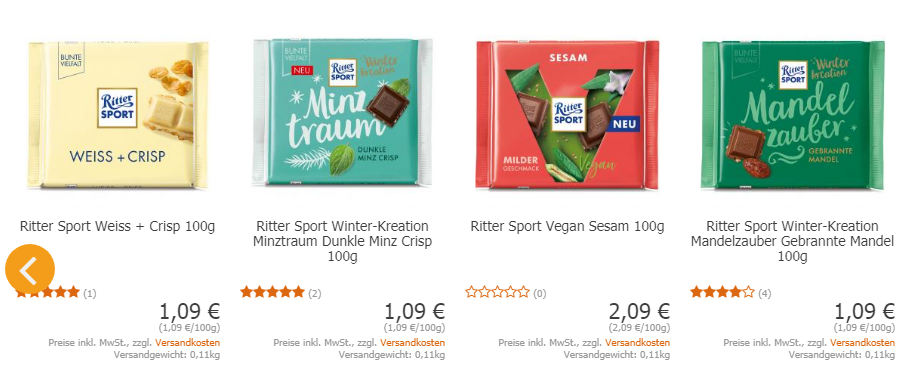Click five-star rating under Minztraum product
910x365 pixels.
click(272, 292)
